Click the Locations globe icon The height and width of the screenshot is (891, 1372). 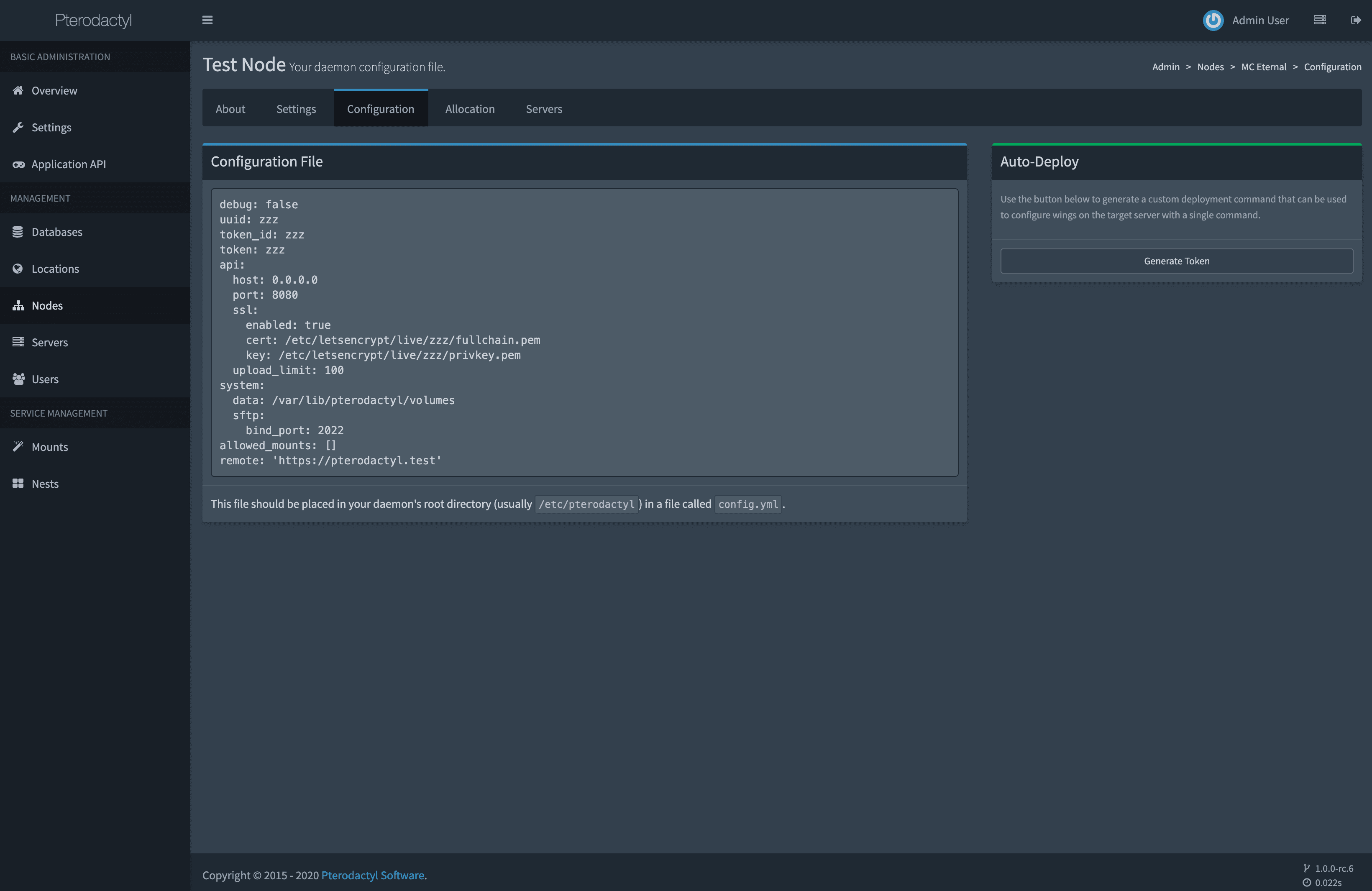[18, 269]
